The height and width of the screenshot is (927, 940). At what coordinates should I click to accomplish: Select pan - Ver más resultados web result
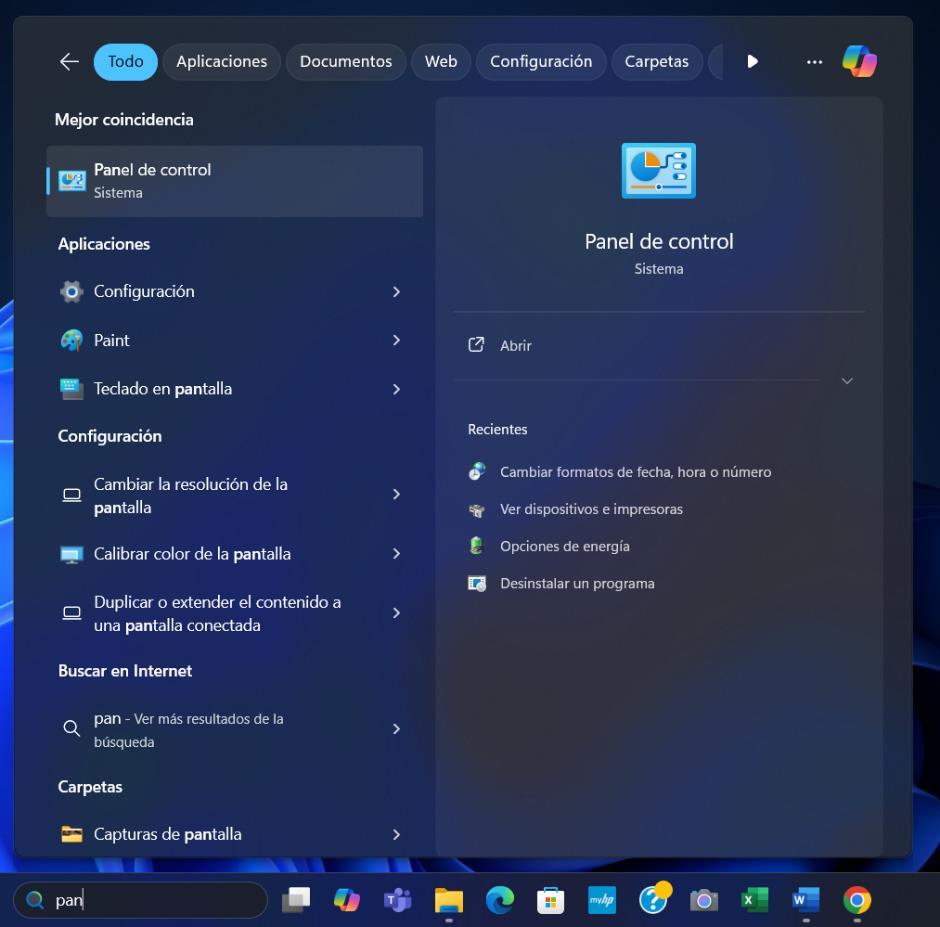[234, 729]
